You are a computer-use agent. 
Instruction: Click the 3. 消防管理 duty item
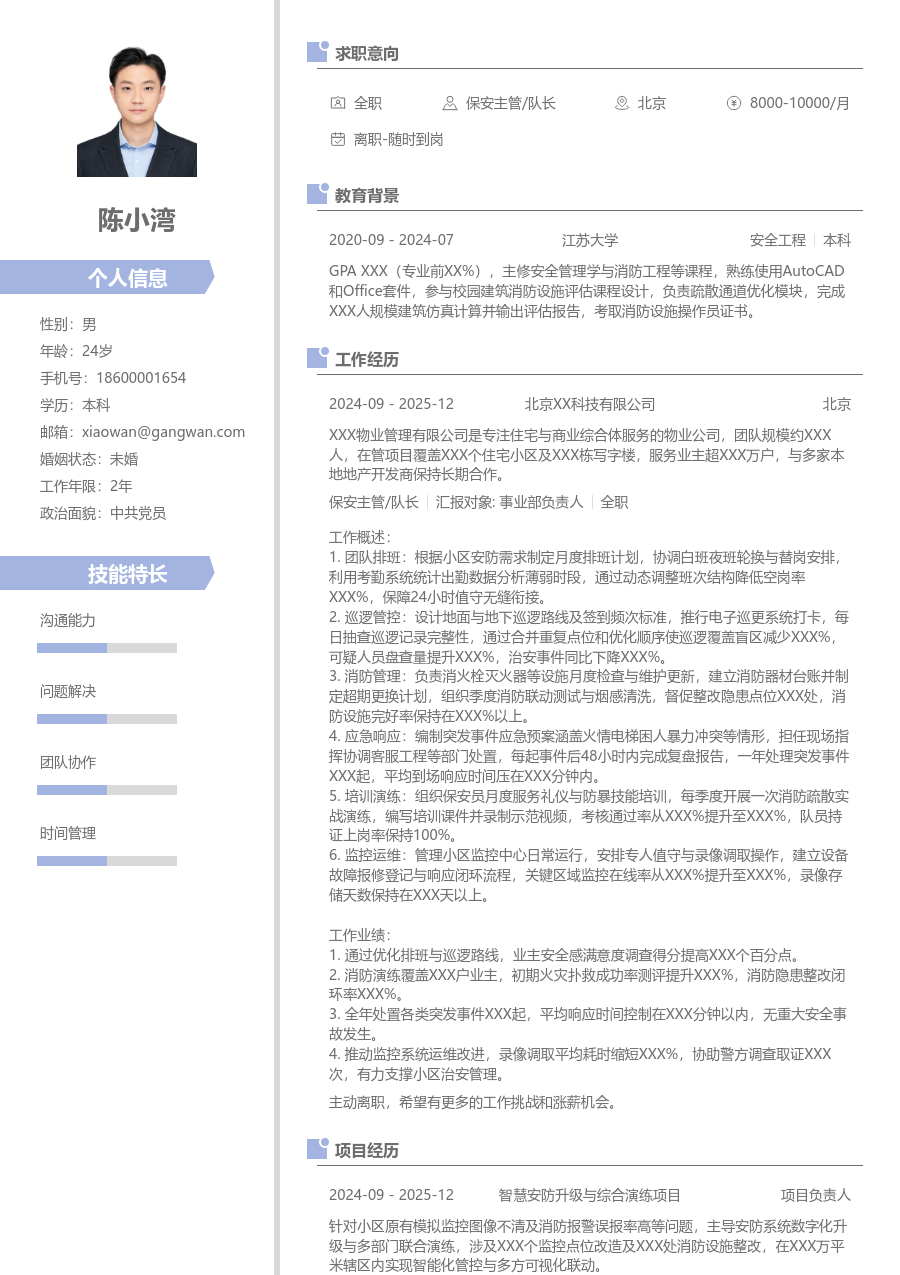click(x=589, y=696)
